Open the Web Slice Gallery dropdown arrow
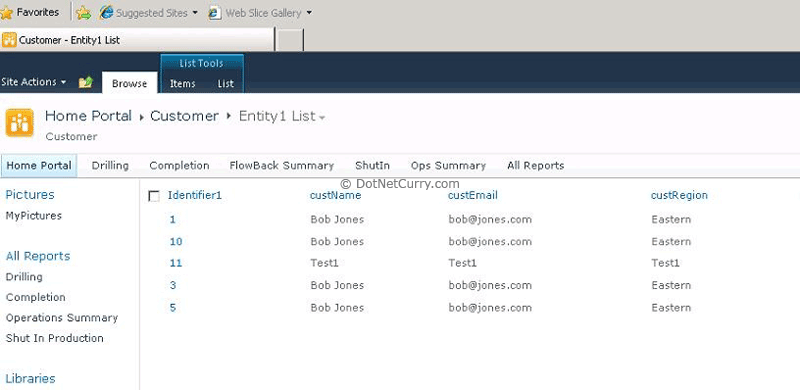Image resolution: width=800 pixels, height=390 pixels. (x=309, y=13)
